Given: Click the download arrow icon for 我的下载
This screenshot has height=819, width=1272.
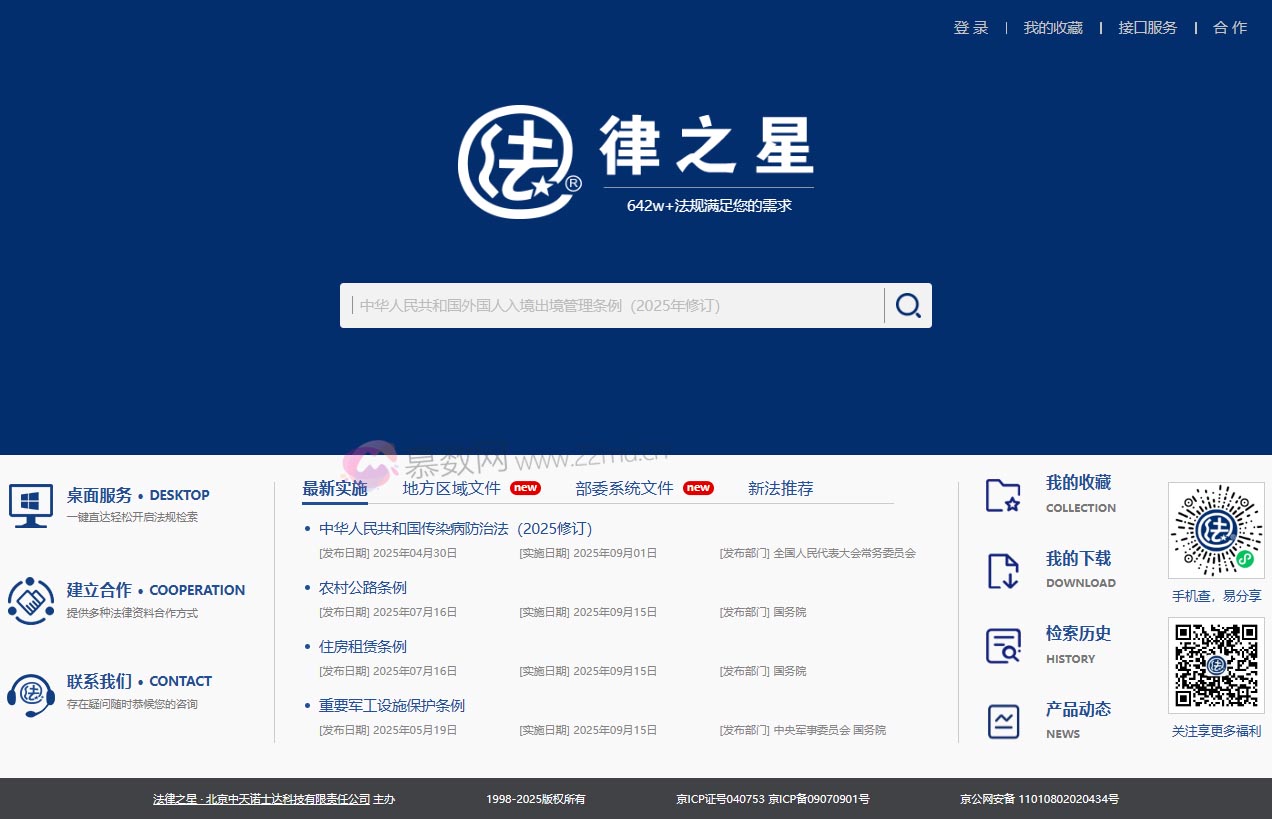Looking at the screenshot, I should pyautogui.click(x=1003, y=570).
